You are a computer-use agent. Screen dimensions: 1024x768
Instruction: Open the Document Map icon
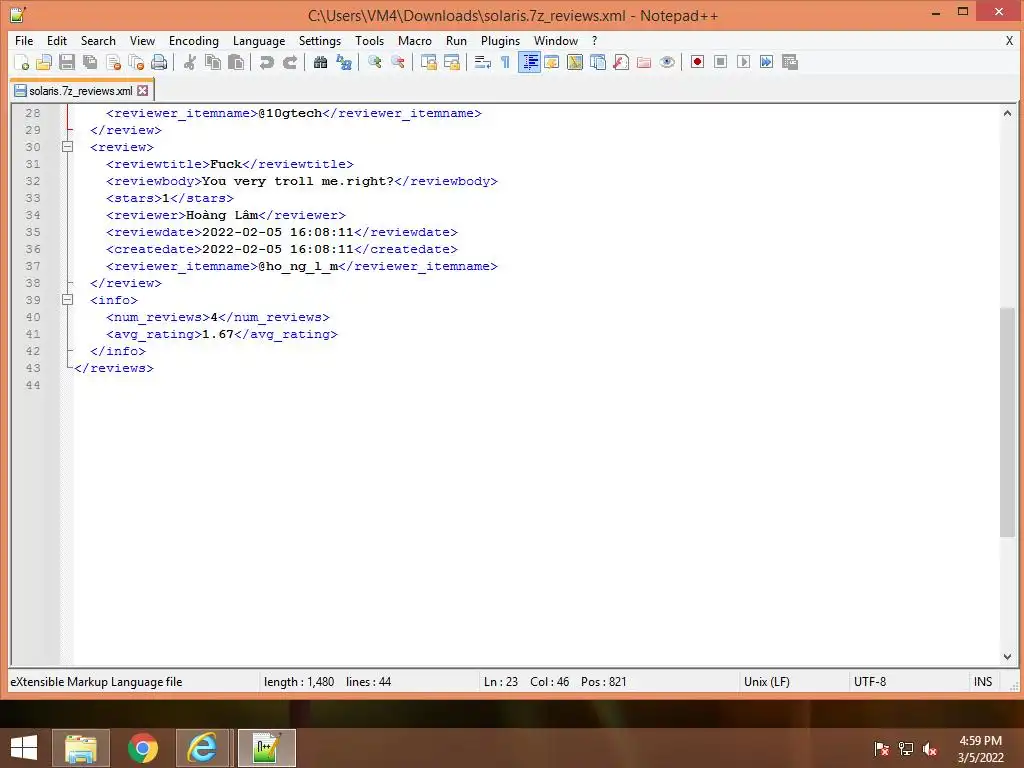[x=575, y=62]
